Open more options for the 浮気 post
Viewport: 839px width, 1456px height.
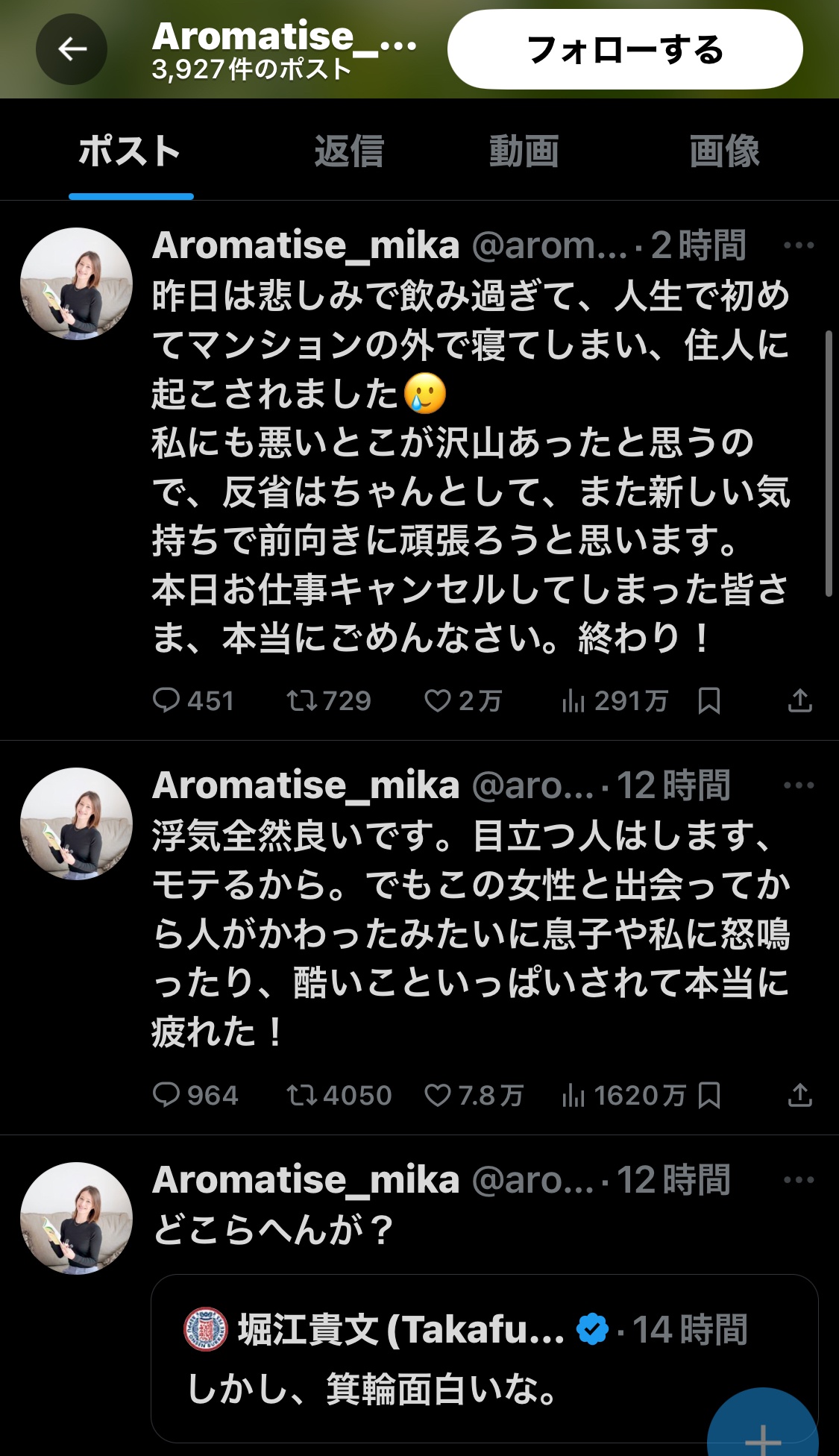[799, 785]
